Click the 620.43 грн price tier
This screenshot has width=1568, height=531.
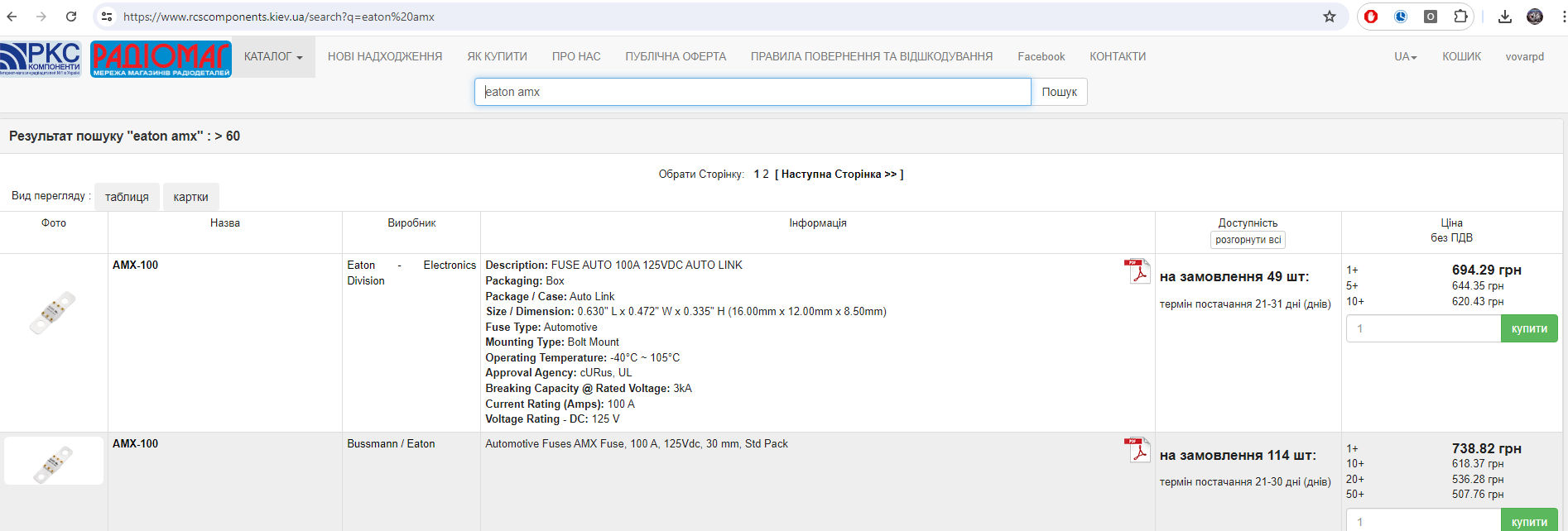(x=1478, y=302)
